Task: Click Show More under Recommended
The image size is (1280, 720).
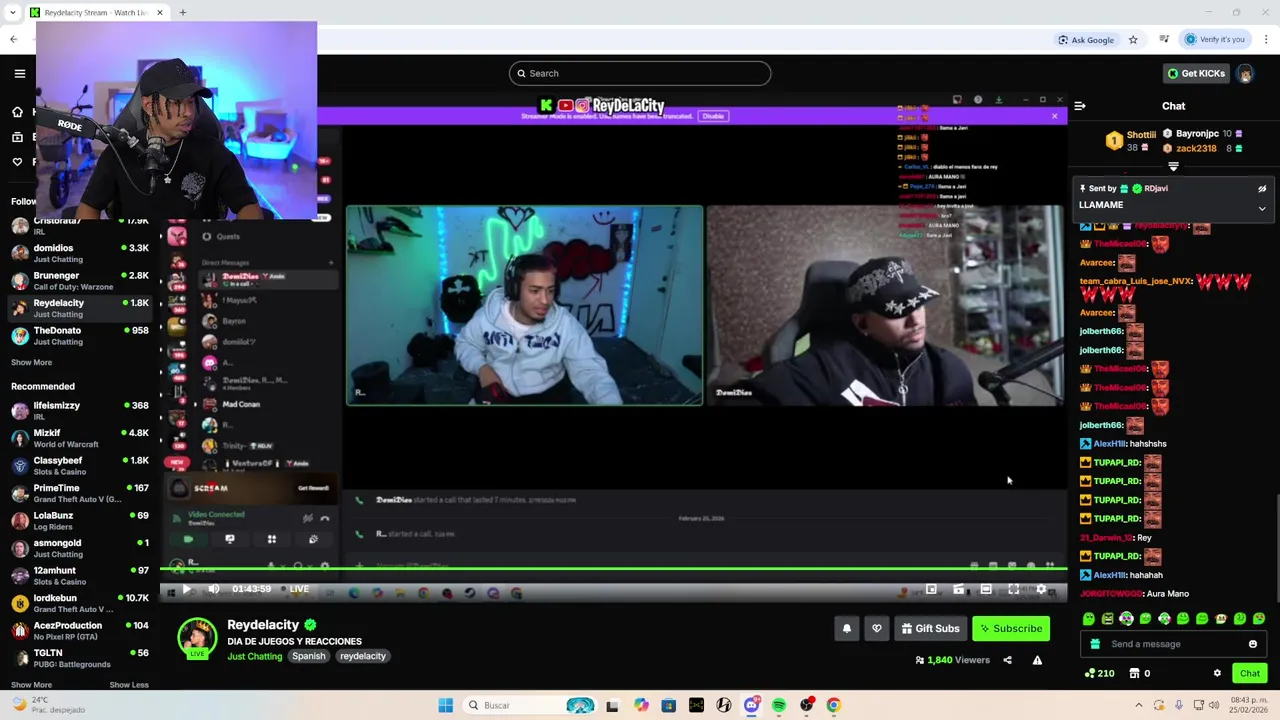Action: [31, 685]
